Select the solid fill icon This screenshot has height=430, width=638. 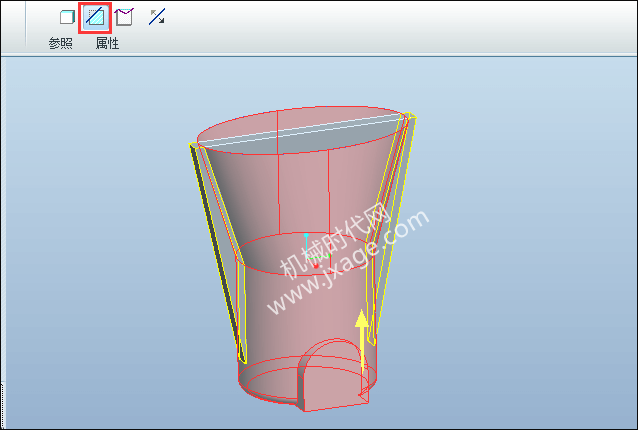pos(67,17)
